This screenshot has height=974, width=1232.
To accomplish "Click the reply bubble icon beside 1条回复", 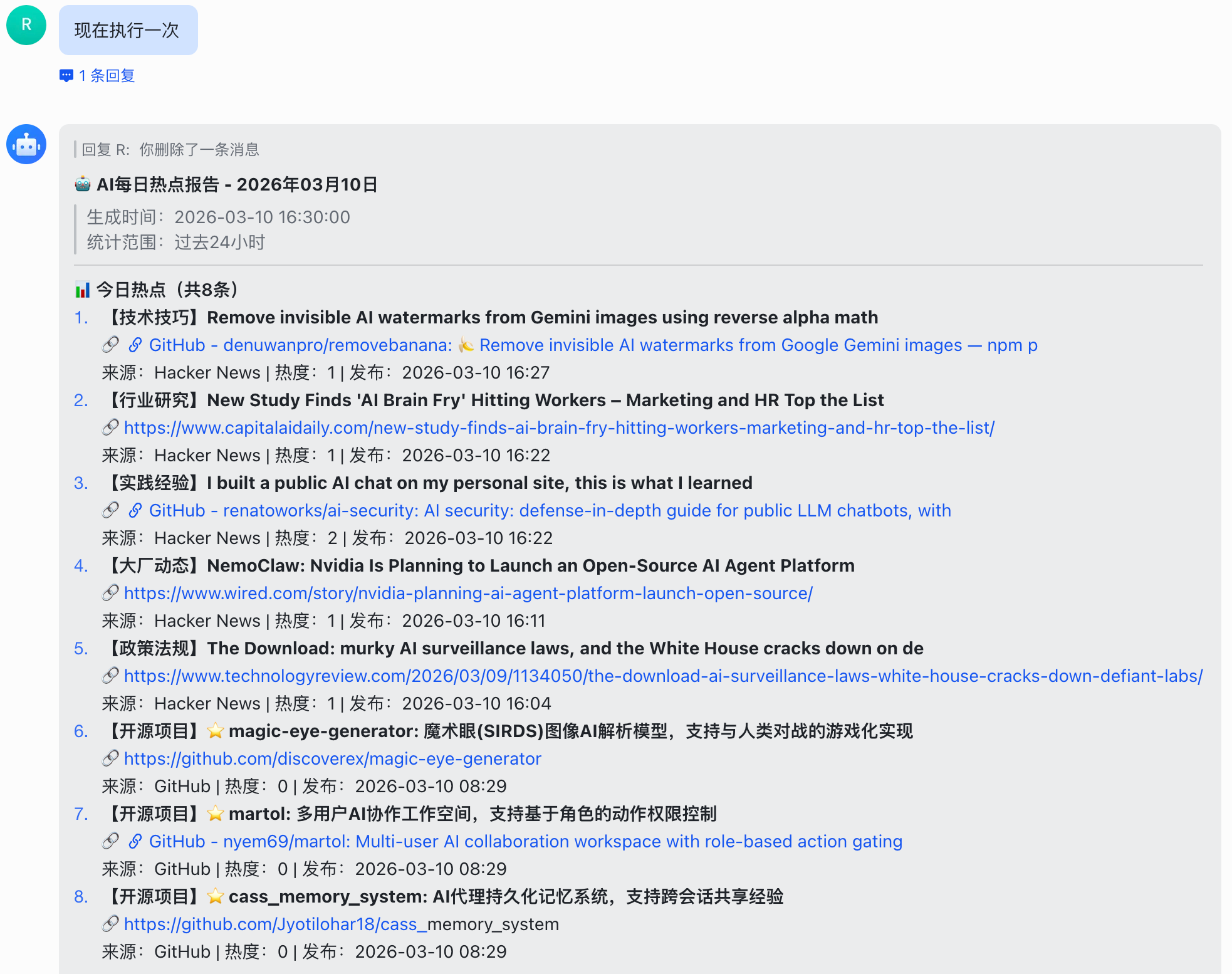I will 66,76.
